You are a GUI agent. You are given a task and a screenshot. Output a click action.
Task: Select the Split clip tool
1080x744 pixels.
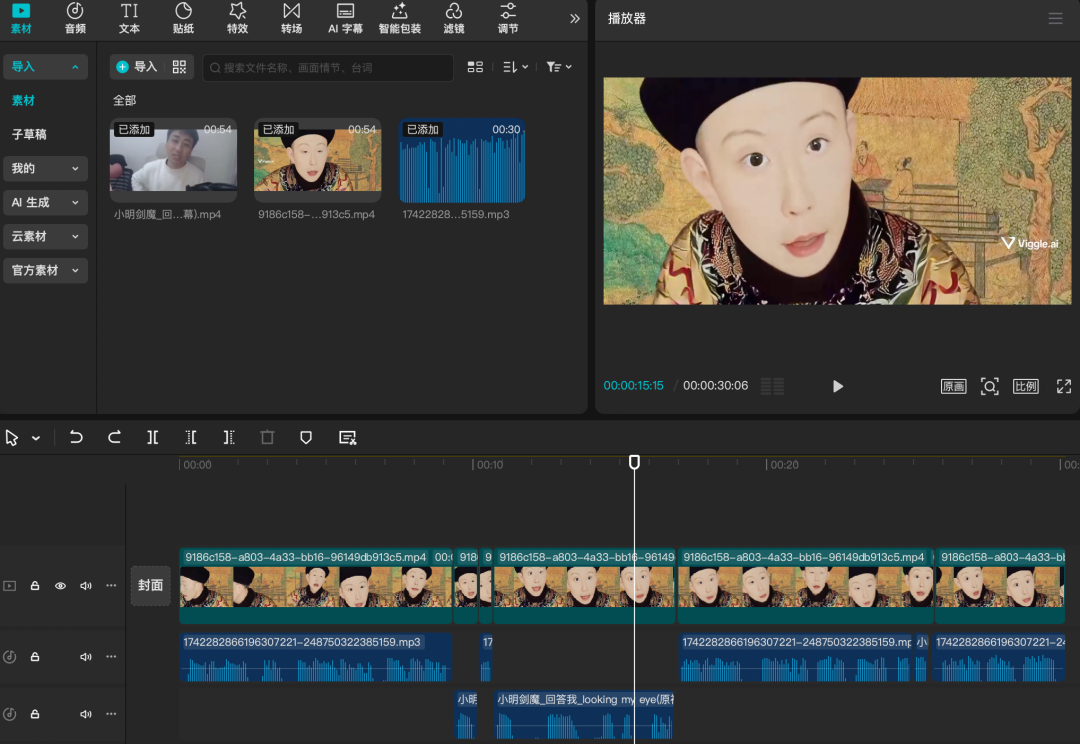point(152,438)
